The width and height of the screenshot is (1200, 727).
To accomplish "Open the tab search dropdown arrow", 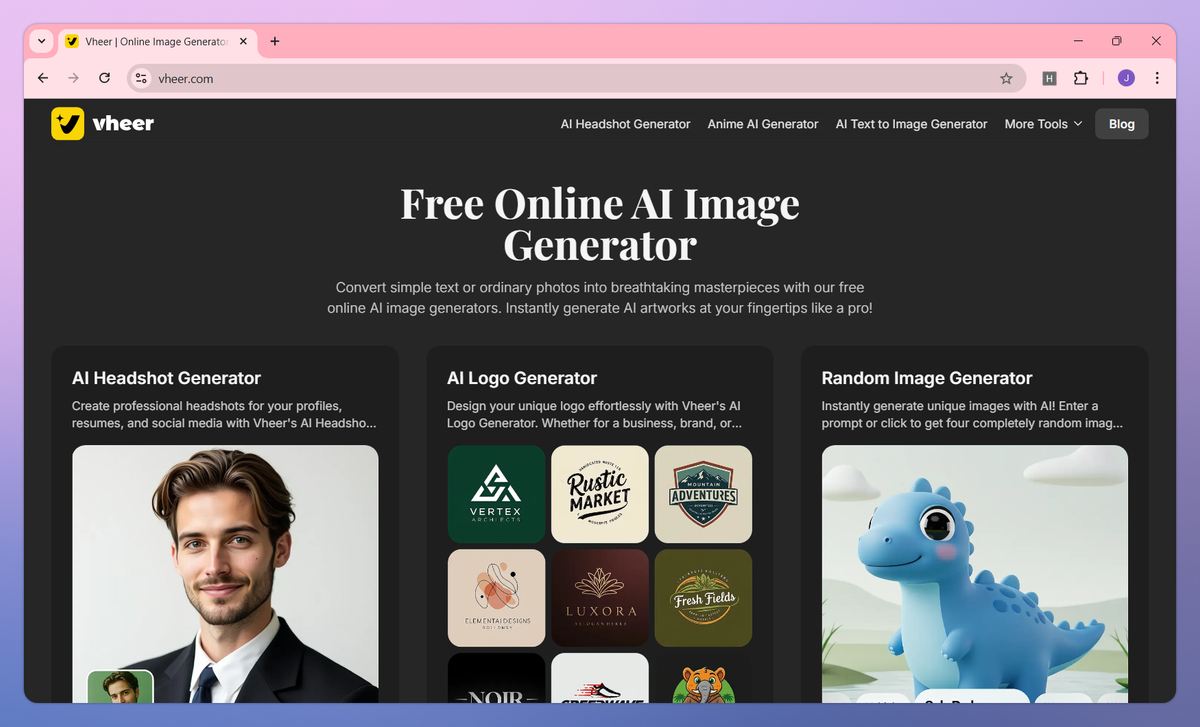I will [41, 41].
